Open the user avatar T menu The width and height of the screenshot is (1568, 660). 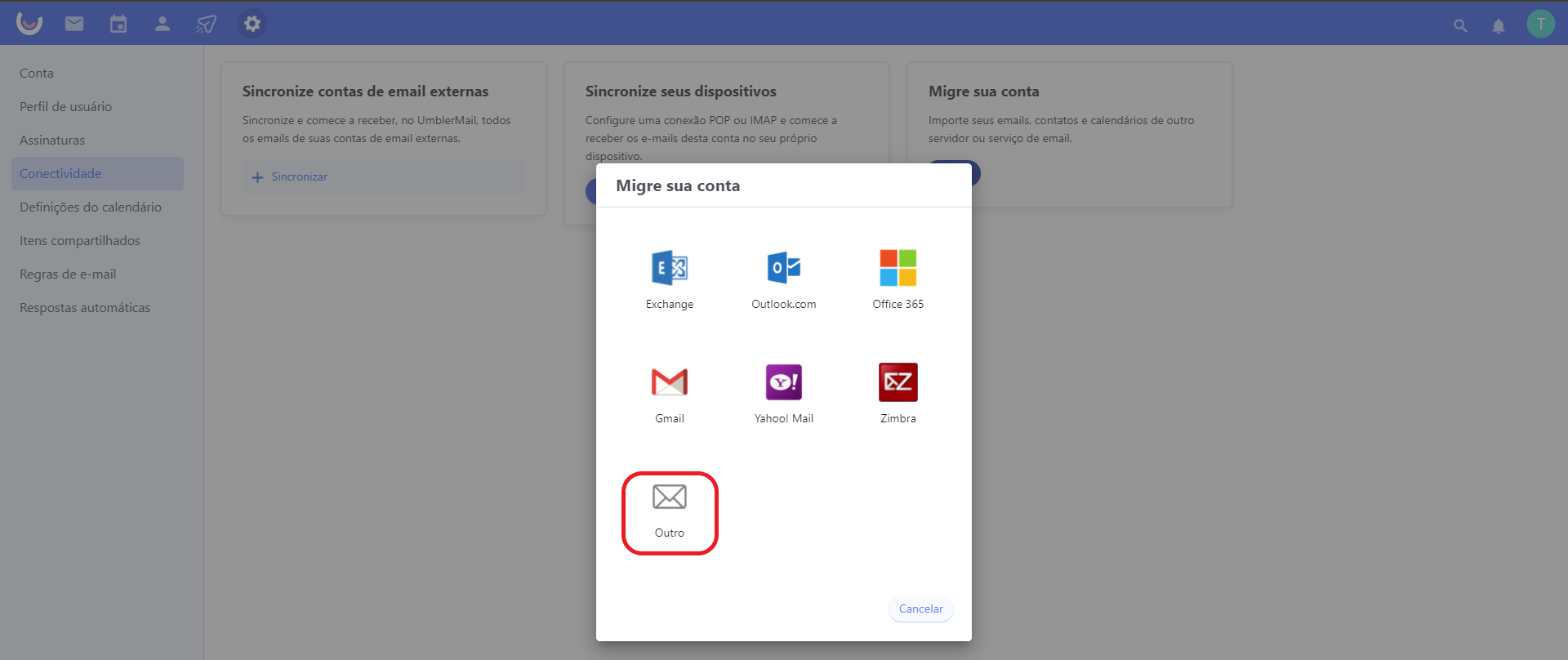(1540, 24)
